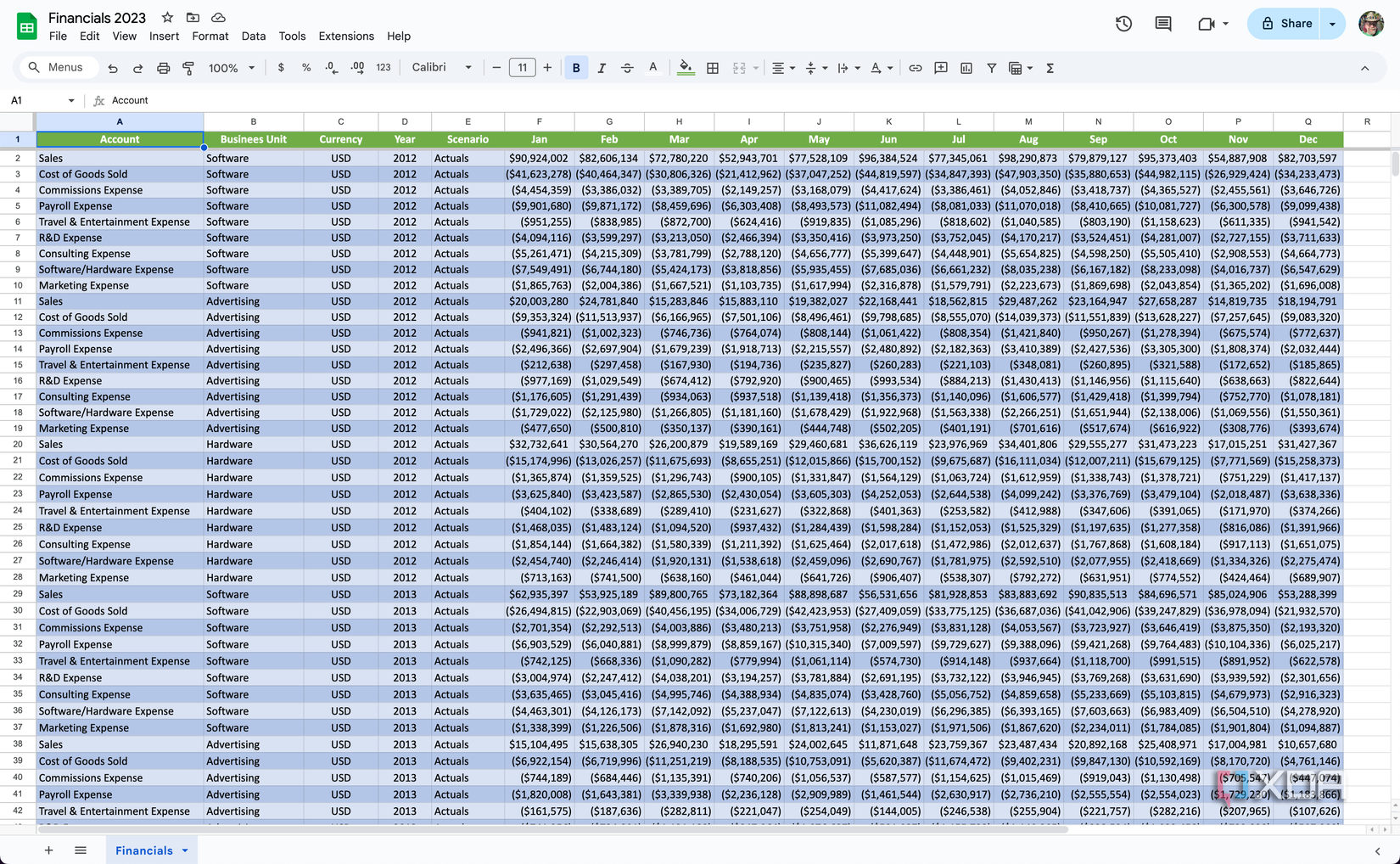Open the Data menu
The height and width of the screenshot is (864, 1400).
tap(253, 36)
